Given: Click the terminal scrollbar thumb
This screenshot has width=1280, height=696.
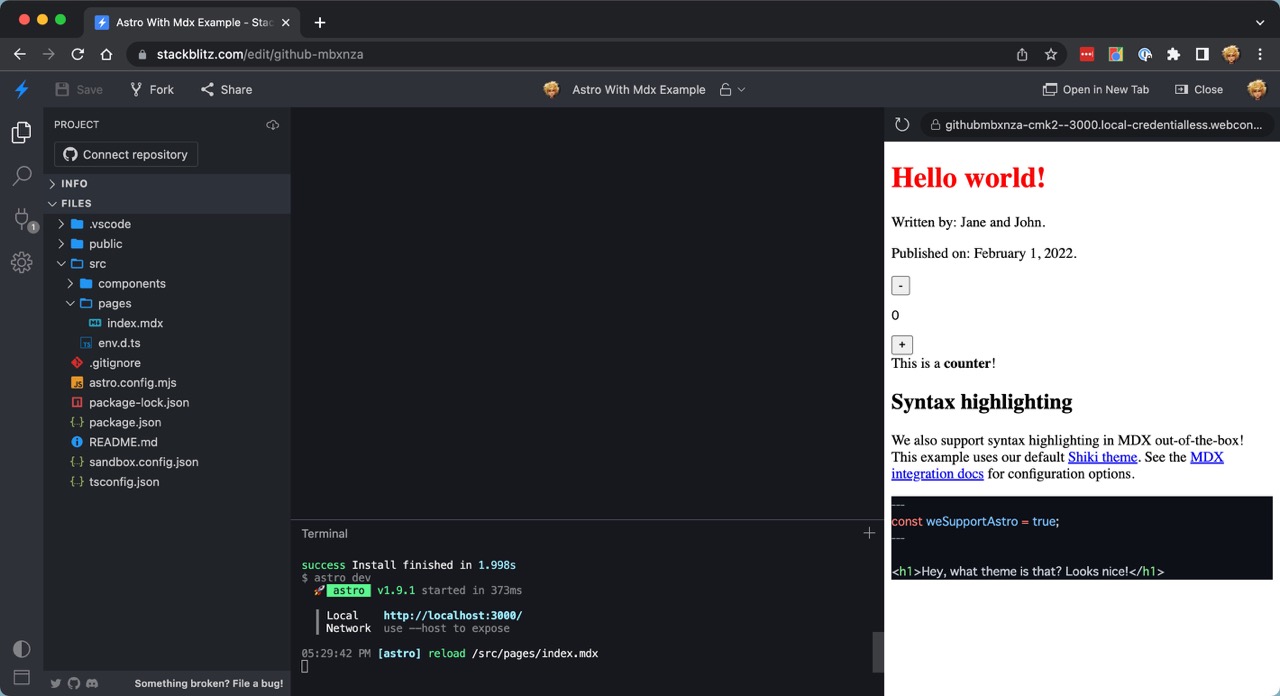Looking at the screenshot, I should pos(878,652).
